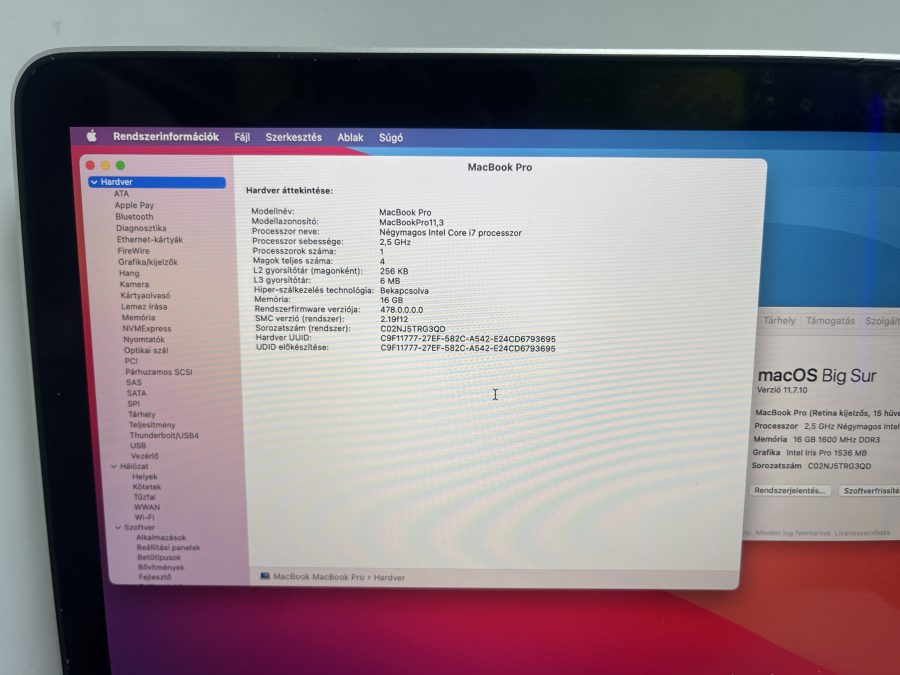Open the Fájl menu

(242, 137)
